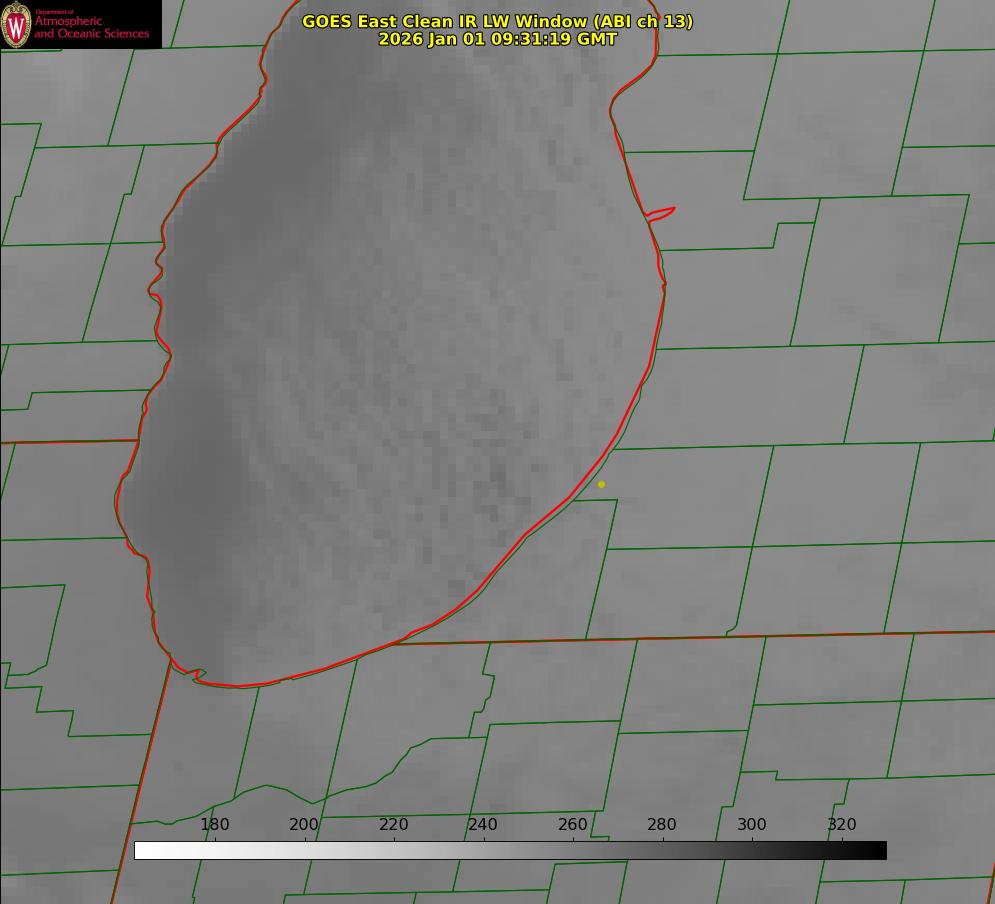Click the 180 label on the colorbar
Screen dimensions: 995x904
point(215,825)
